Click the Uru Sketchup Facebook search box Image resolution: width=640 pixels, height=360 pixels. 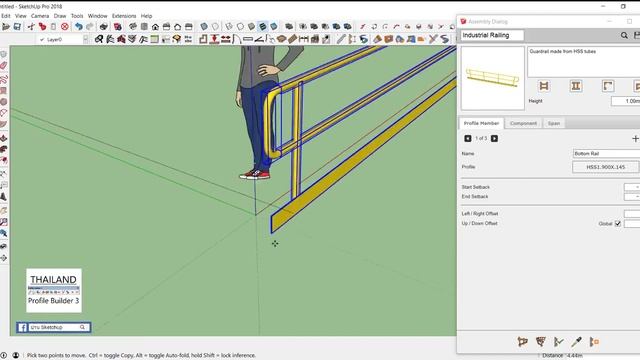click(58, 327)
